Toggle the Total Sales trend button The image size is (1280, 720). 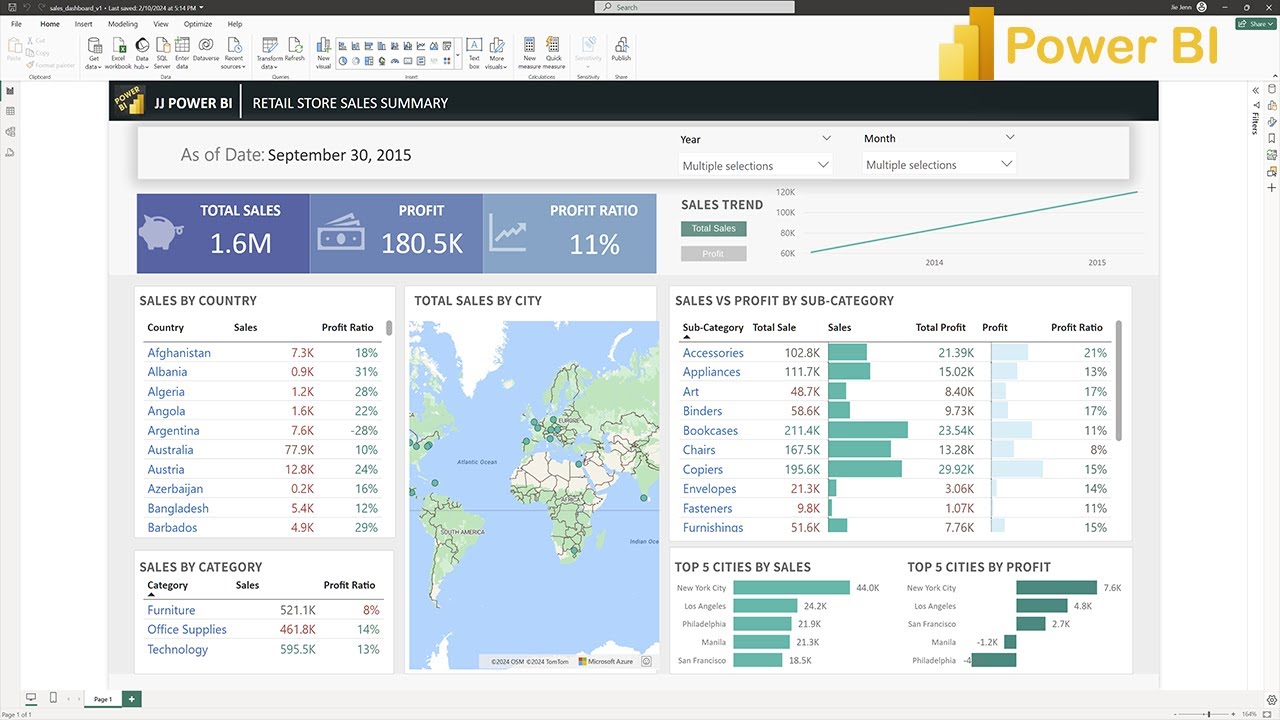(x=713, y=229)
